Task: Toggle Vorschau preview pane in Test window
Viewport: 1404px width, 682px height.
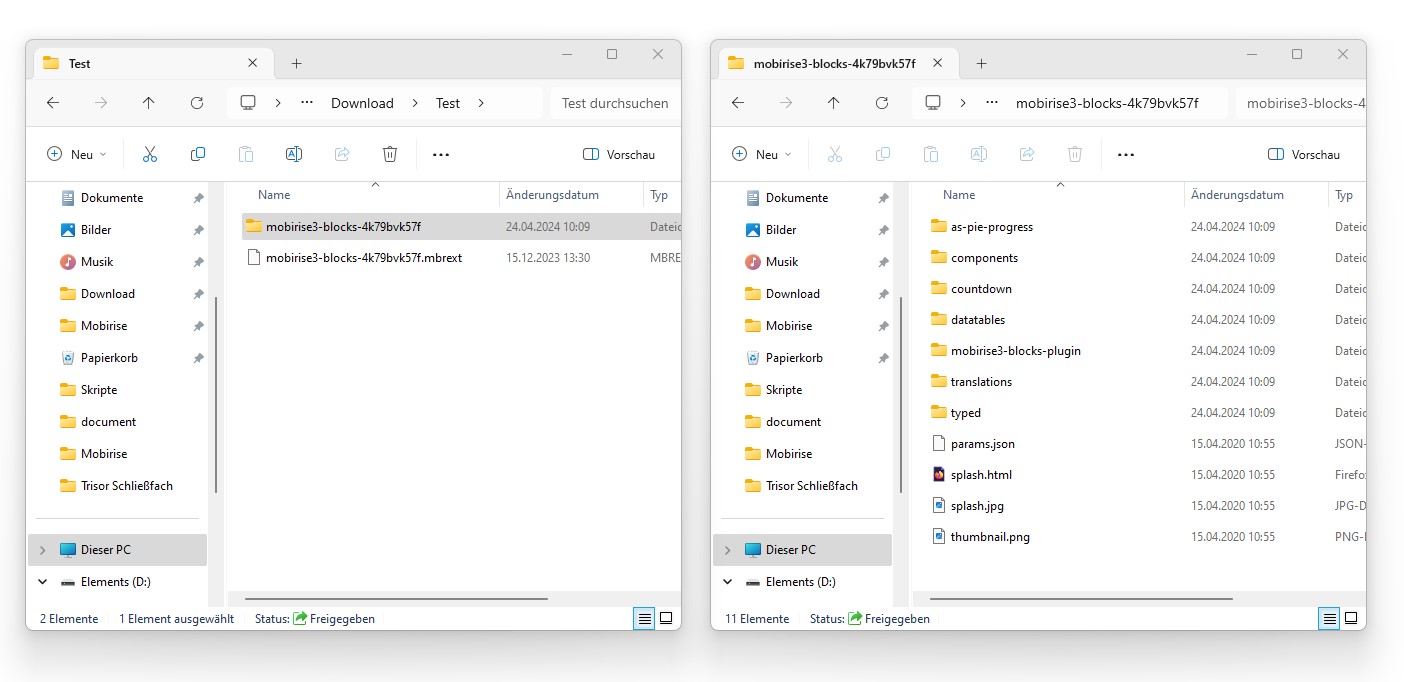Action: tap(619, 155)
